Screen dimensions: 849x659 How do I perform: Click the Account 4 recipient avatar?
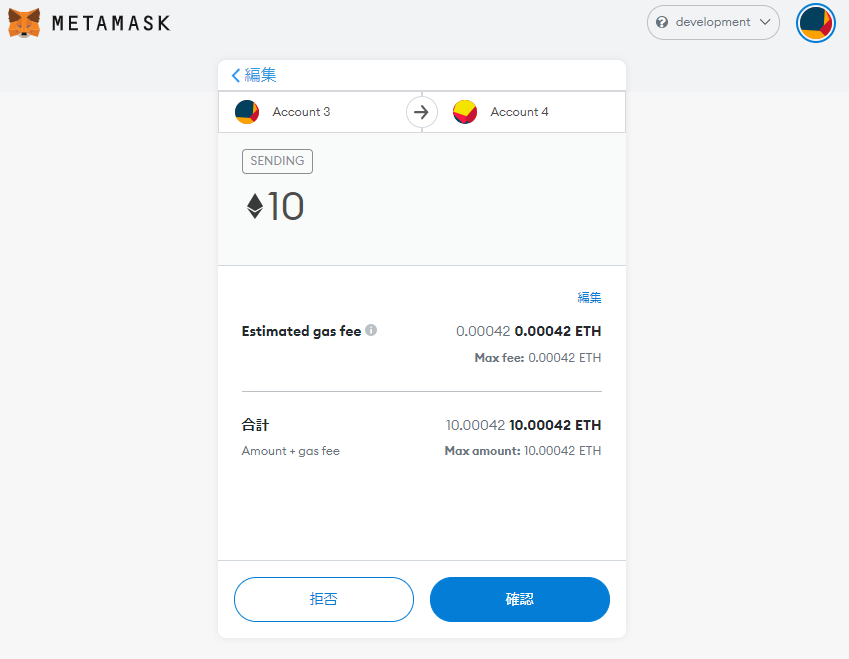pyautogui.click(x=465, y=112)
